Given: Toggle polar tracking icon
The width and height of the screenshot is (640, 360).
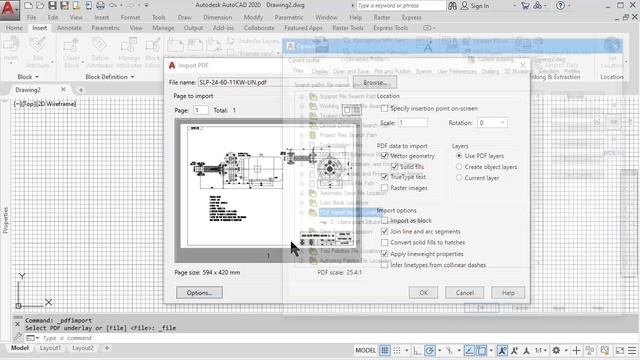Looking at the screenshot, I should pyautogui.click(x=429, y=350).
